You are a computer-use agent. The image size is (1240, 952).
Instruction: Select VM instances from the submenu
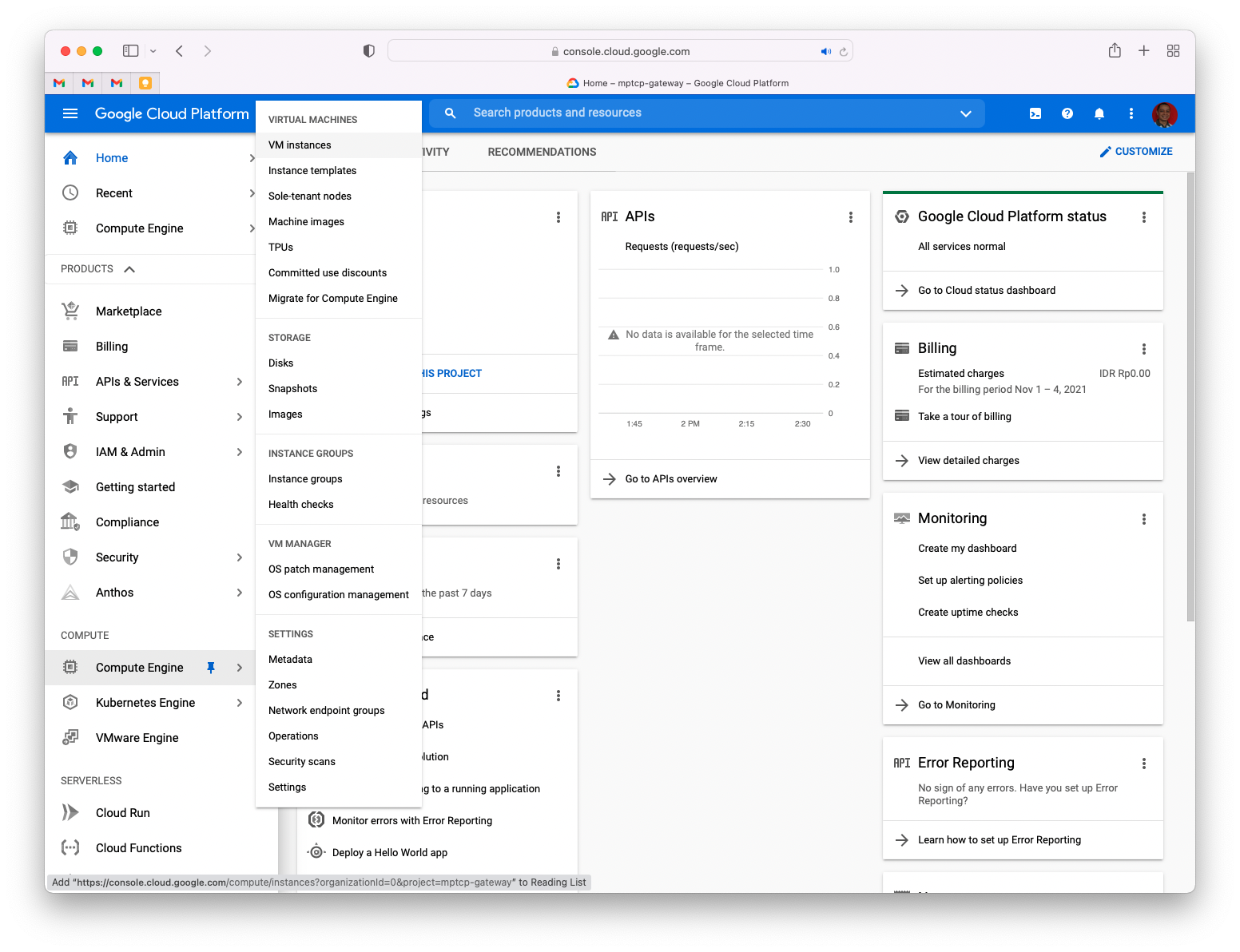point(339,145)
